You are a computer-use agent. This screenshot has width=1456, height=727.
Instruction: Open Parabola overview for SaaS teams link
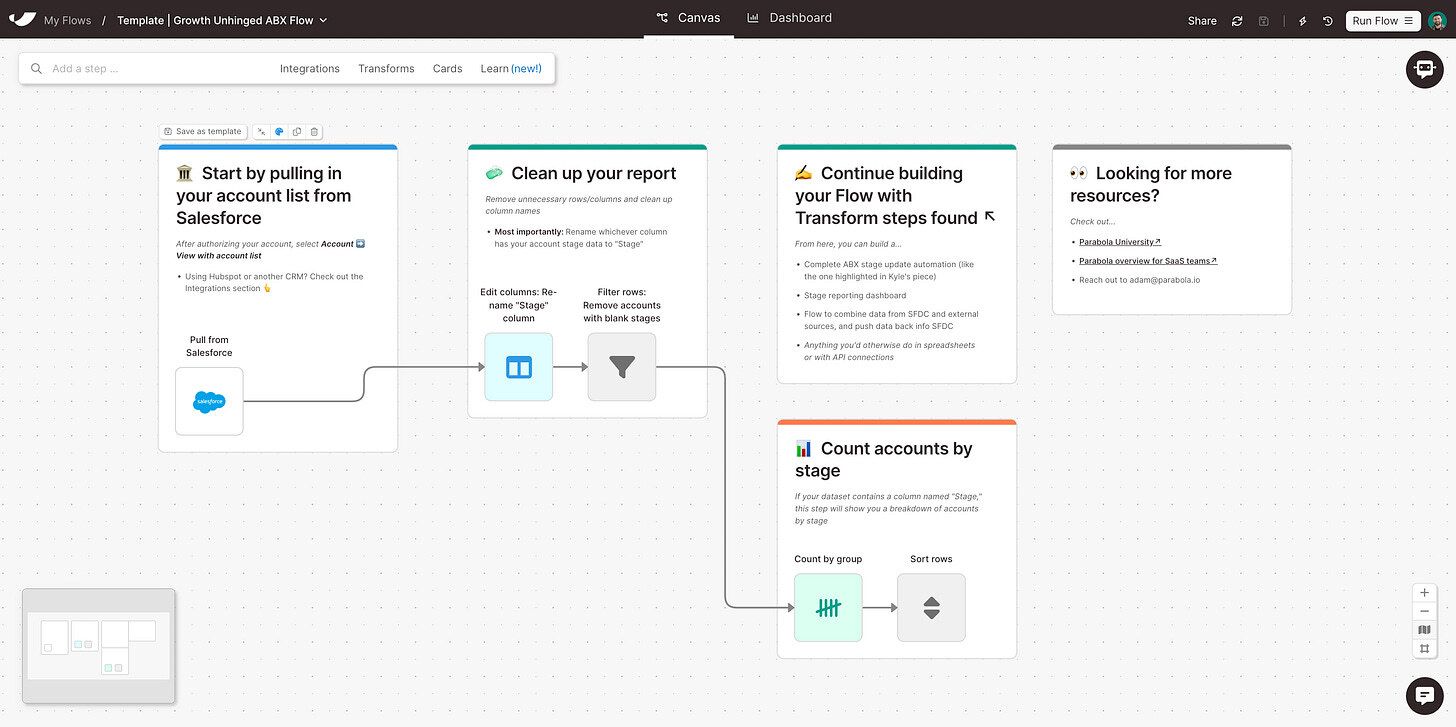[x=1148, y=261]
